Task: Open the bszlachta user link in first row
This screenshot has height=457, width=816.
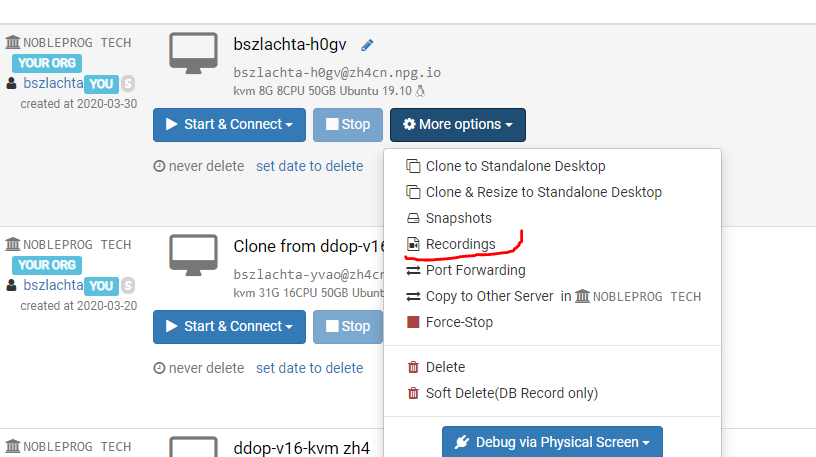Action: [53, 83]
